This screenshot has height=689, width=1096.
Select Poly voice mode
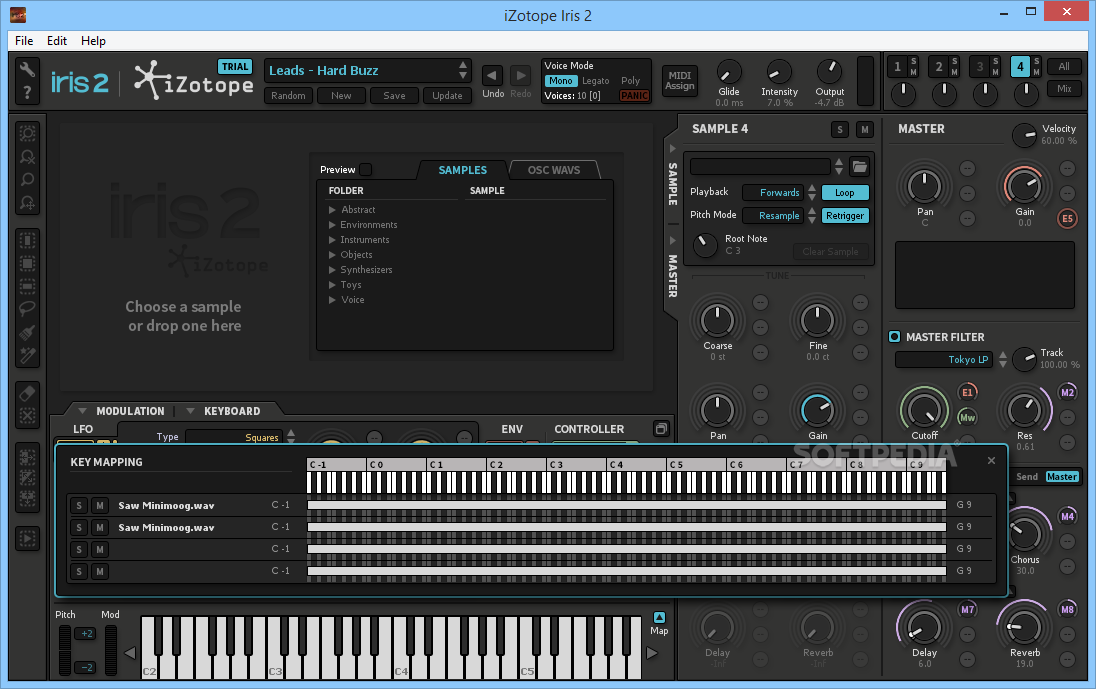pos(630,81)
